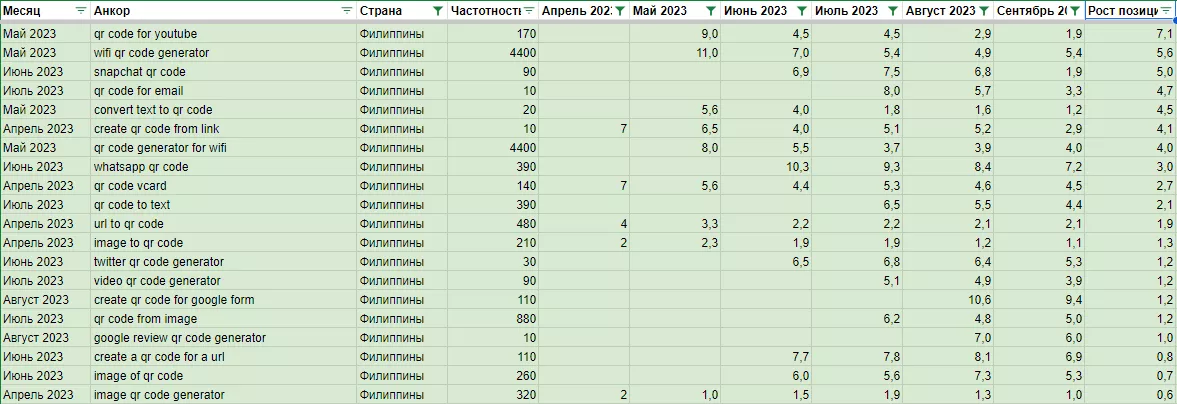Select the 'image qr code generator' cell
This screenshot has width=1177, height=404.
[x=224, y=395]
